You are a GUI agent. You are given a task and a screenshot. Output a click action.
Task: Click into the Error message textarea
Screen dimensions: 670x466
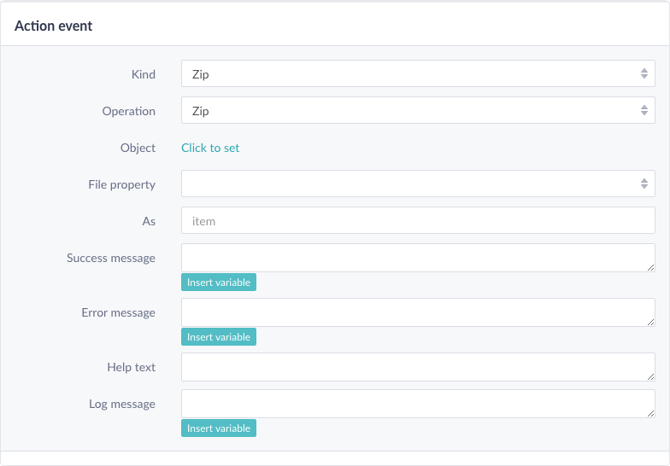pos(418,312)
